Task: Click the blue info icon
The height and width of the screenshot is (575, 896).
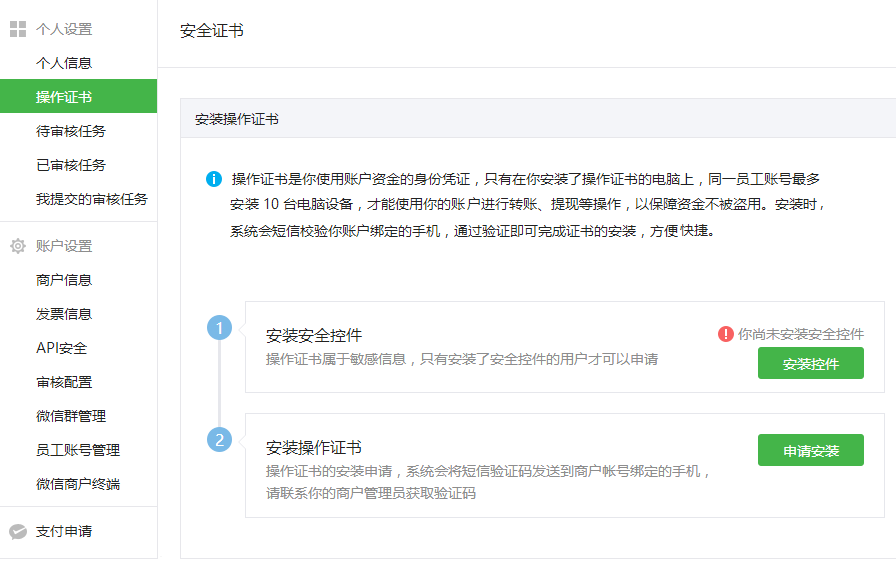Action: 214,179
